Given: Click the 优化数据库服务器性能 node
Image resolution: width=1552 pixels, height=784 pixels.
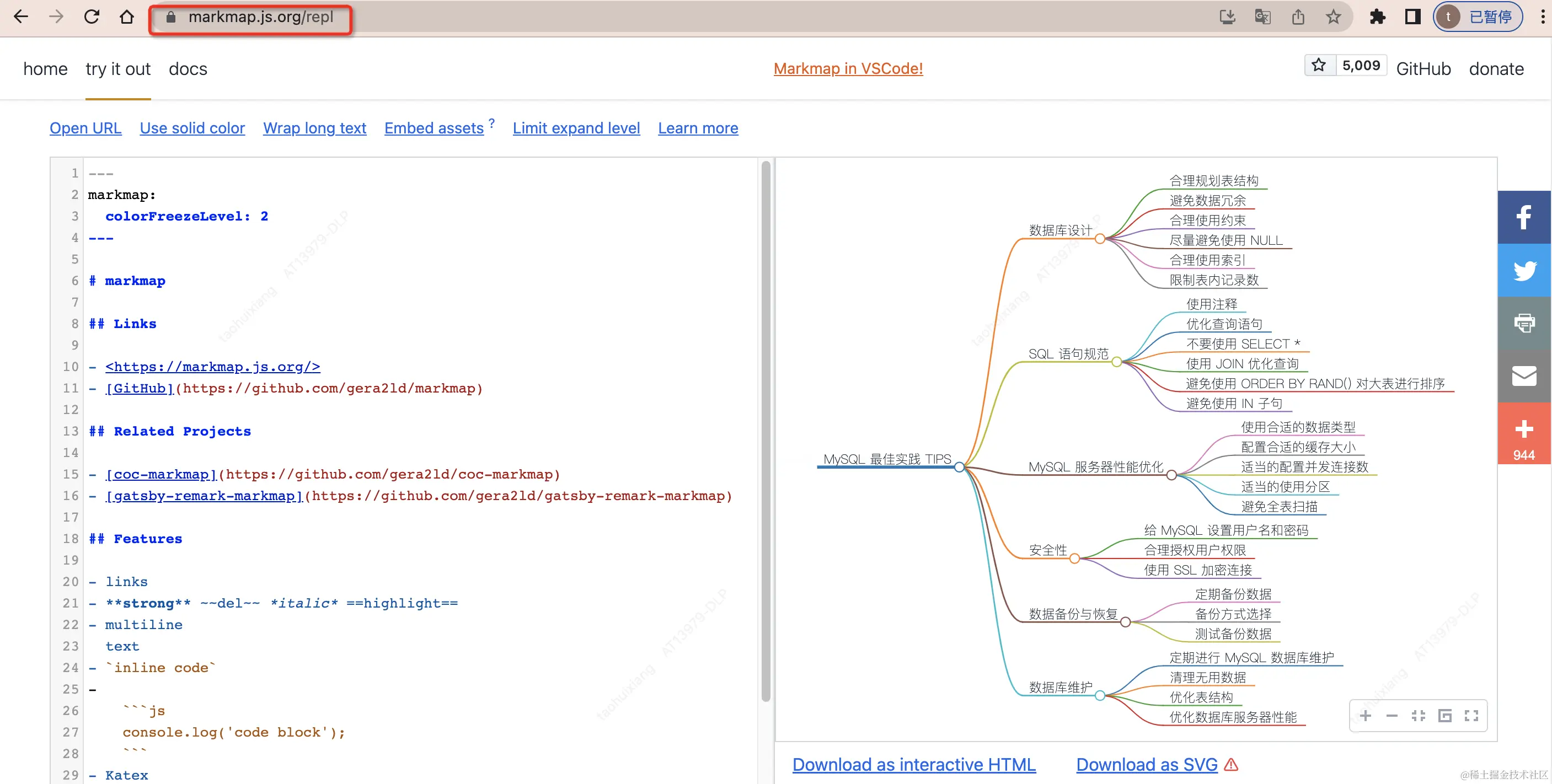Looking at the screenshot, I should pyautogui.click(x=1233, y=717).
